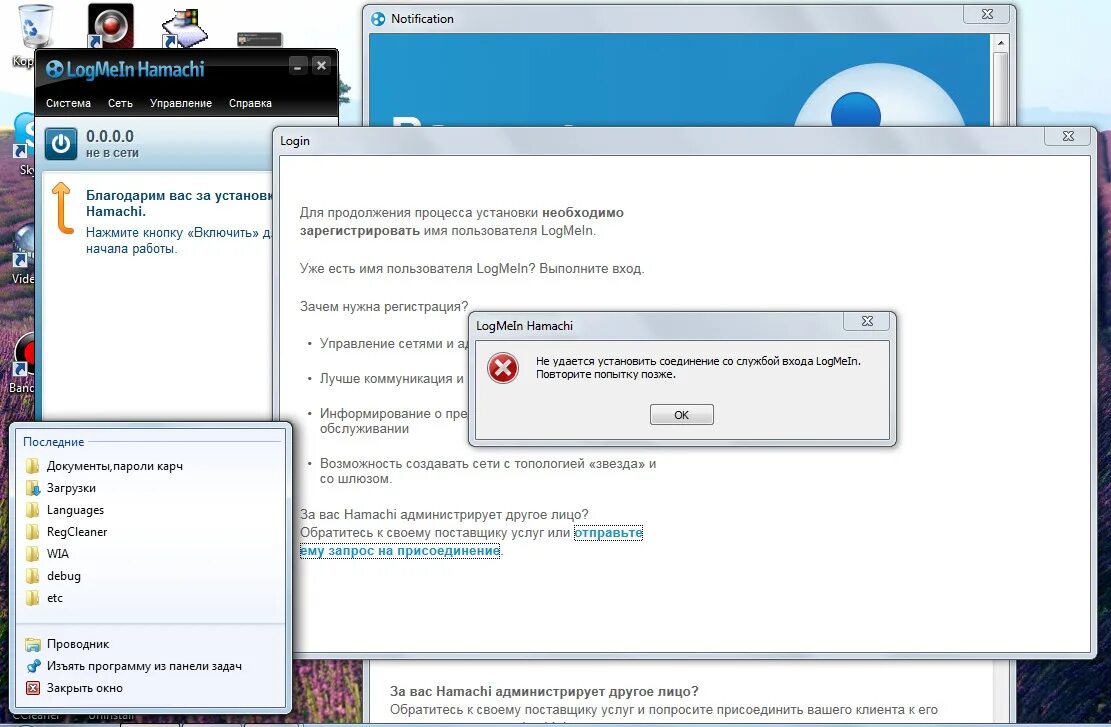Open the red record-button desktop shortcut
Viewport: 1111px width, 727px height.
coord(111,26)
